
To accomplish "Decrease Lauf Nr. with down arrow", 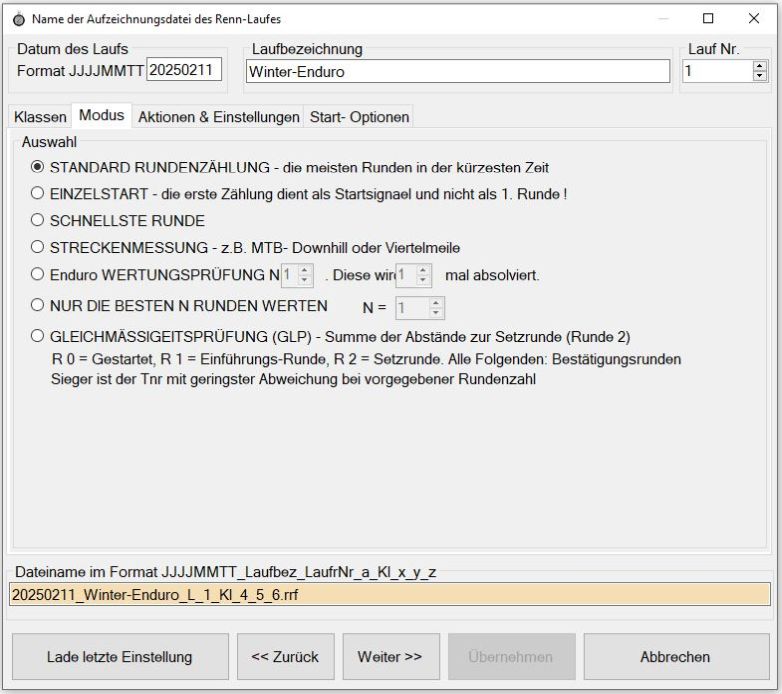I will (x=760, y=75).
